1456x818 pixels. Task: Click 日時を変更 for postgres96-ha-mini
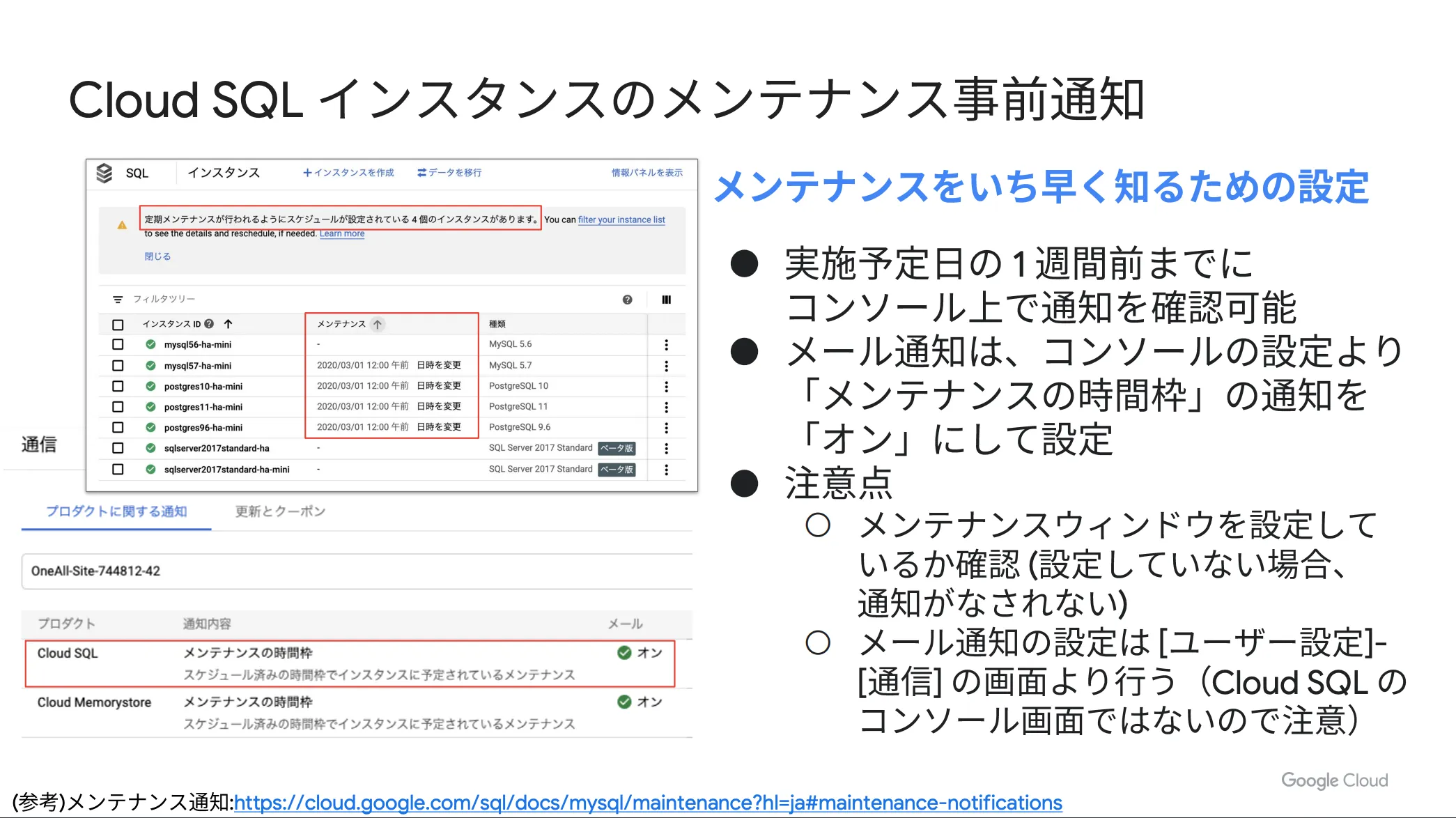click(439, 426)
